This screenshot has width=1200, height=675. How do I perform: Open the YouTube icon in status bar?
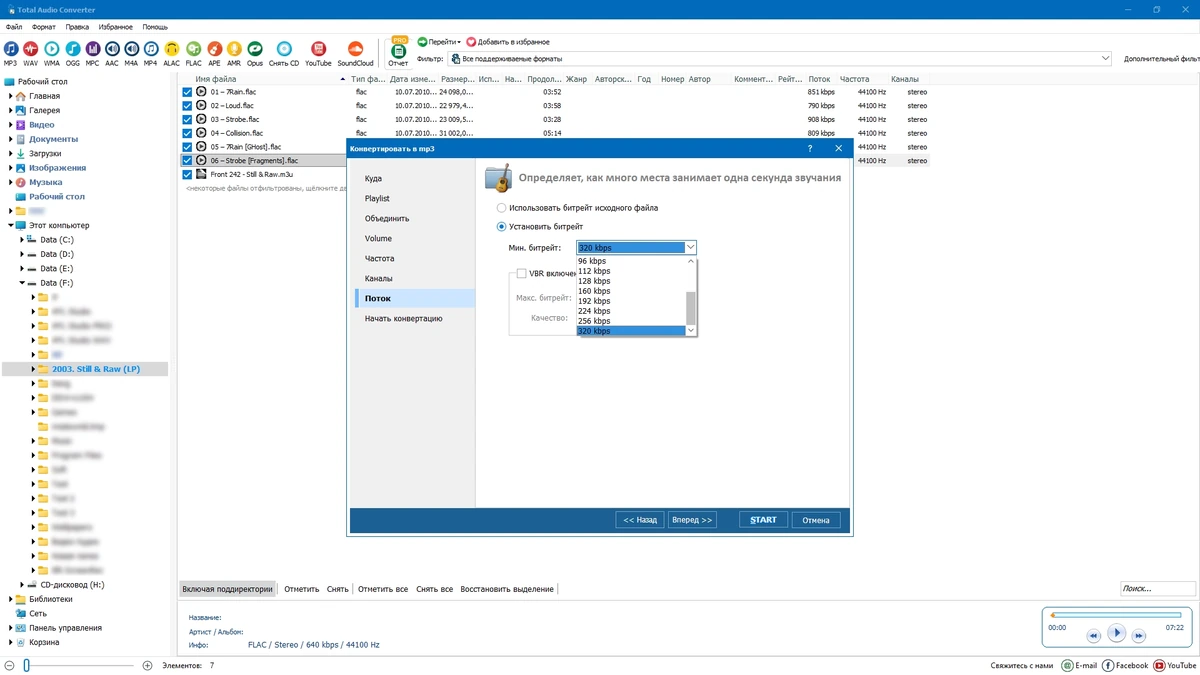1160,665
